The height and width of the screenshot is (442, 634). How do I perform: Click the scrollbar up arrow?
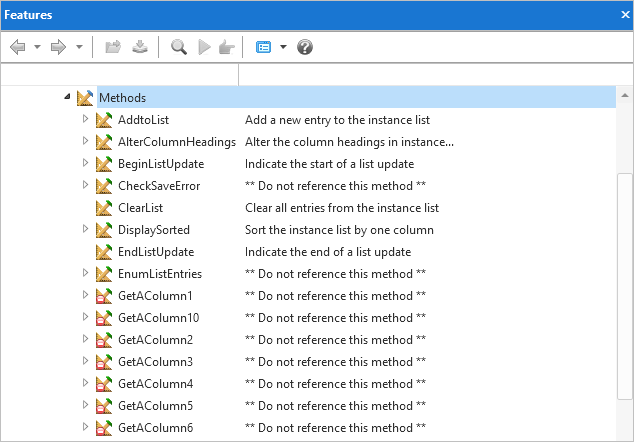(x=625, y=95)
